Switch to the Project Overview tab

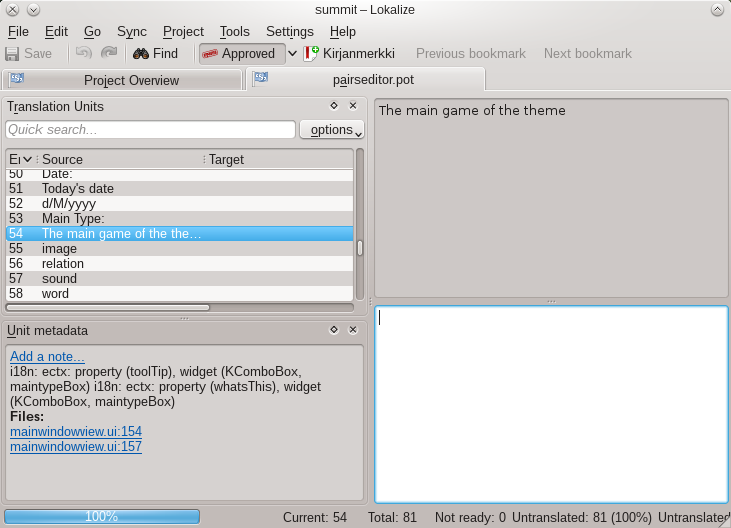[131, 80]
